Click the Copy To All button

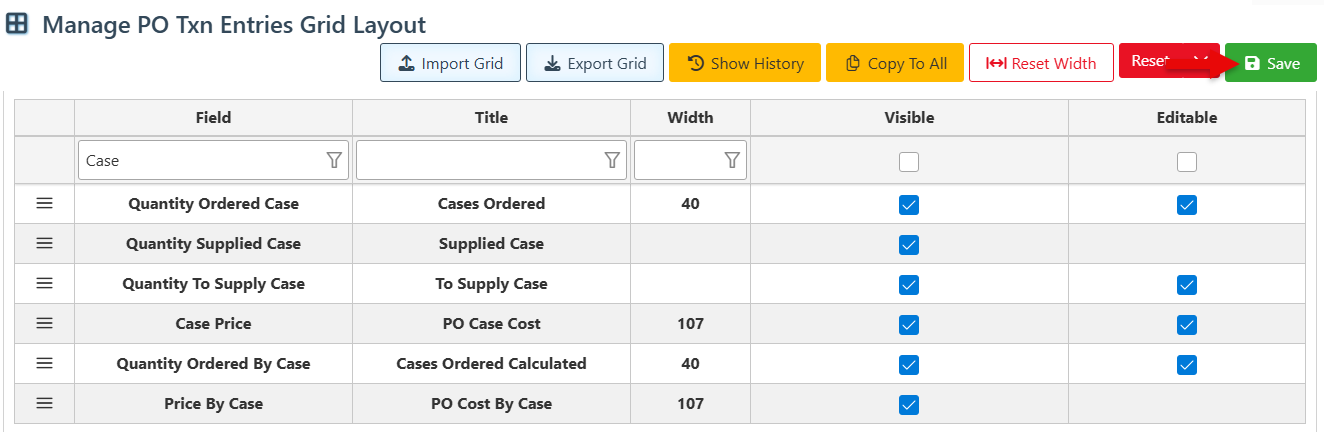tap(895, 63)
